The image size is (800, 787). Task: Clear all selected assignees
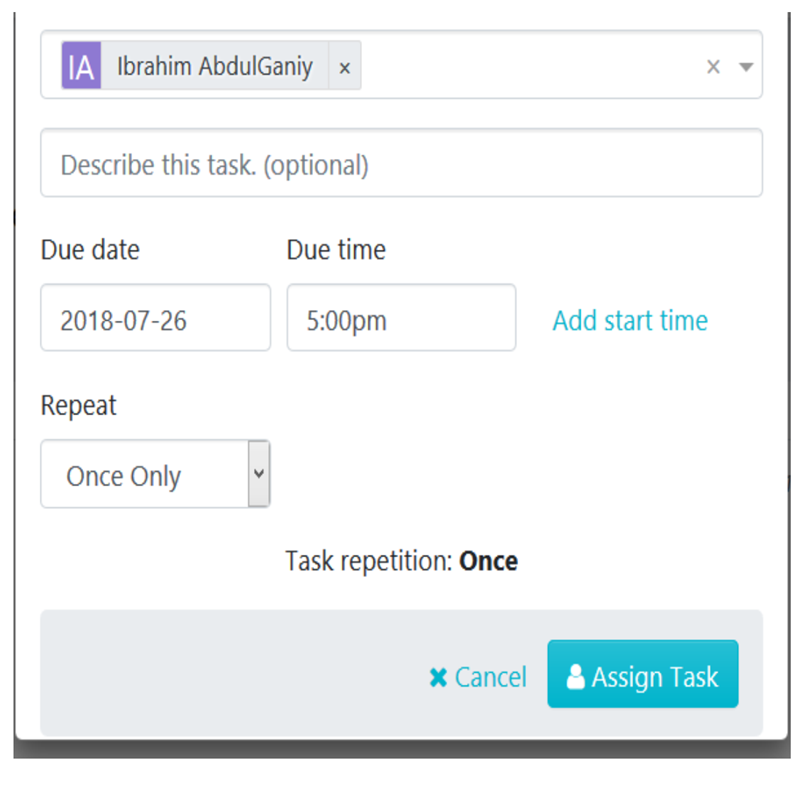click(713, 66)
